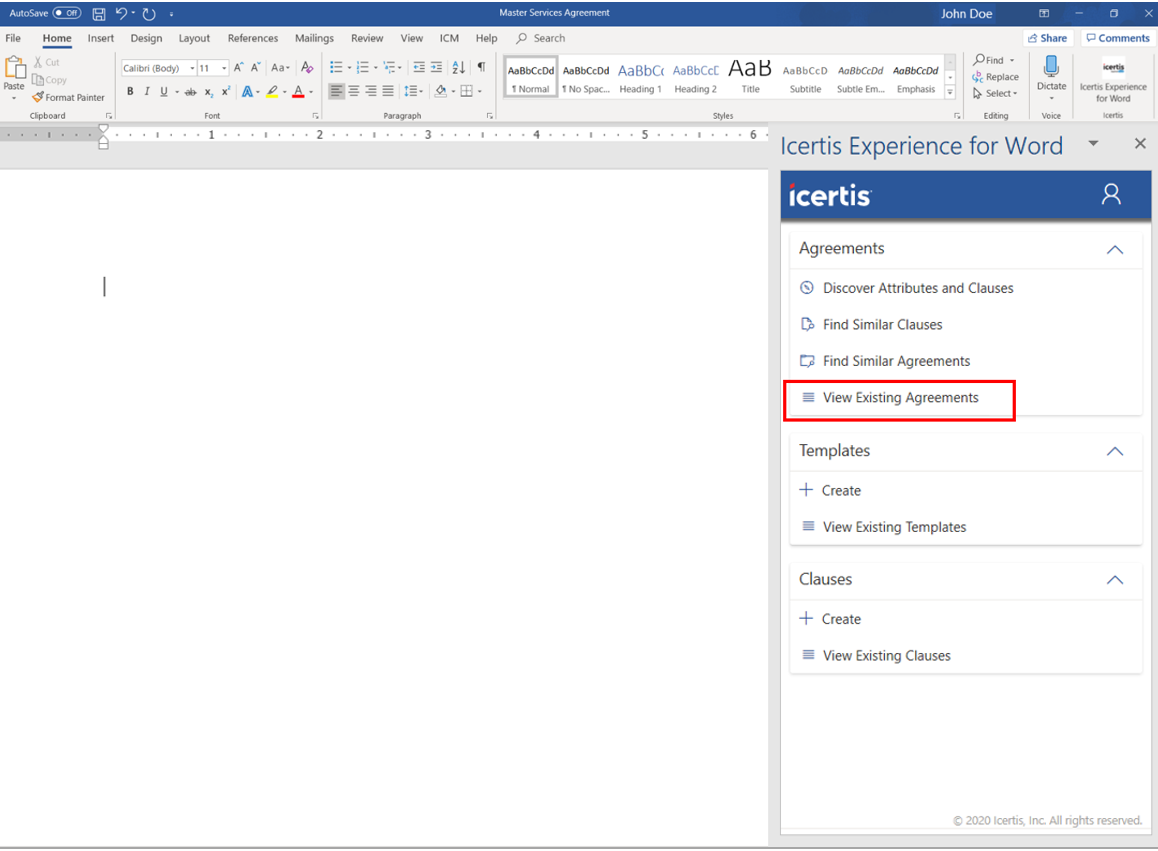Viewport: 1158px width, 851px height.
Task: Click Find Similar Clauses
Action: click(x=882, y=325)
